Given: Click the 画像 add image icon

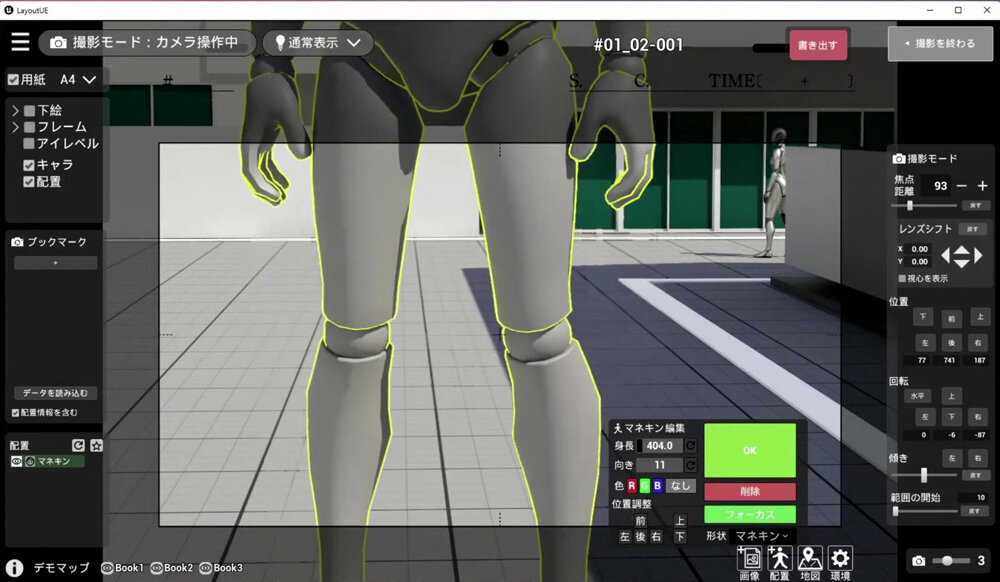Looking at the screenshot, I should (x=749, y=559).
